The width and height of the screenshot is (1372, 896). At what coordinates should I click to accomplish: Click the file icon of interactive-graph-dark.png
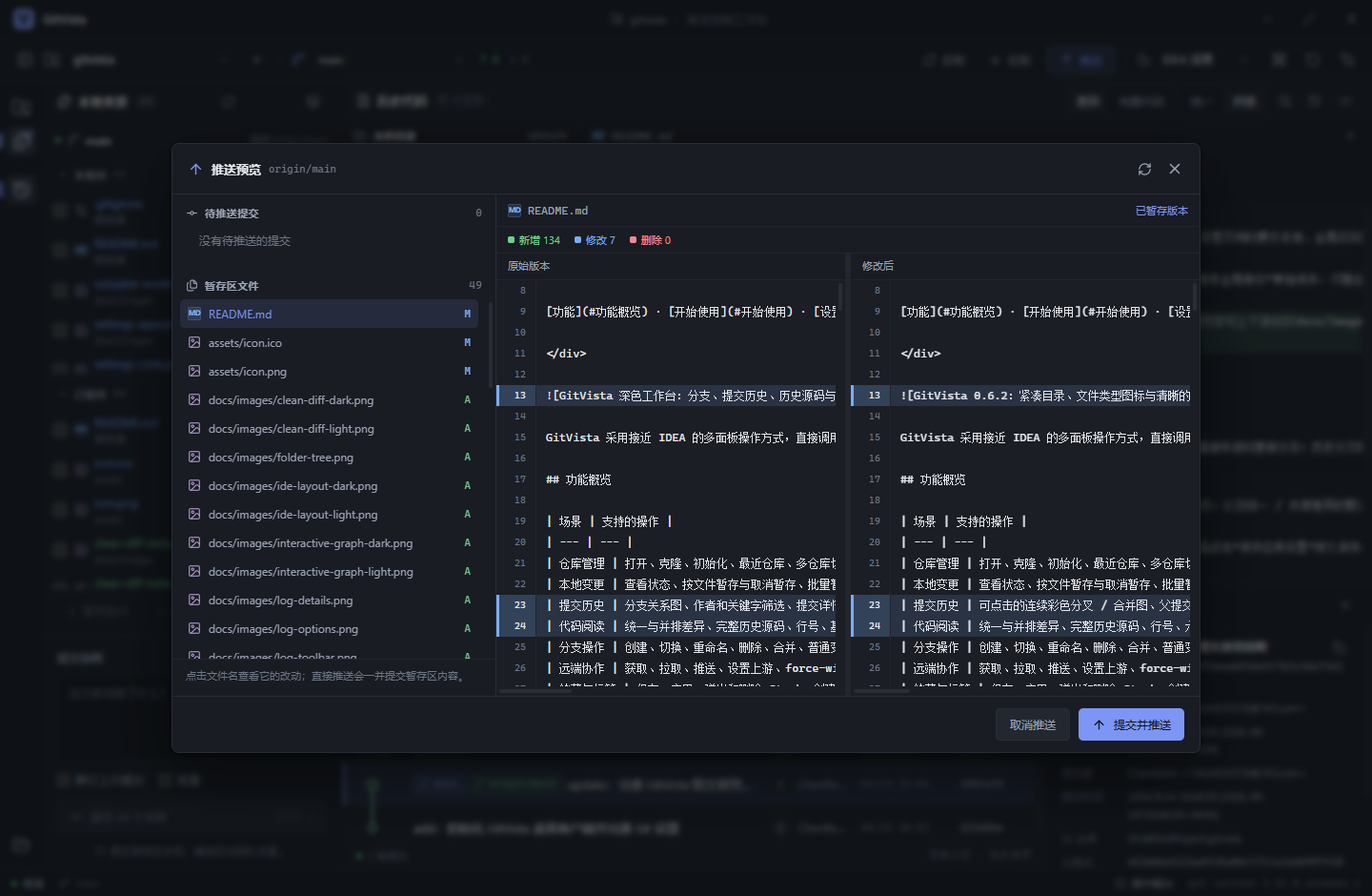point(194,542)
